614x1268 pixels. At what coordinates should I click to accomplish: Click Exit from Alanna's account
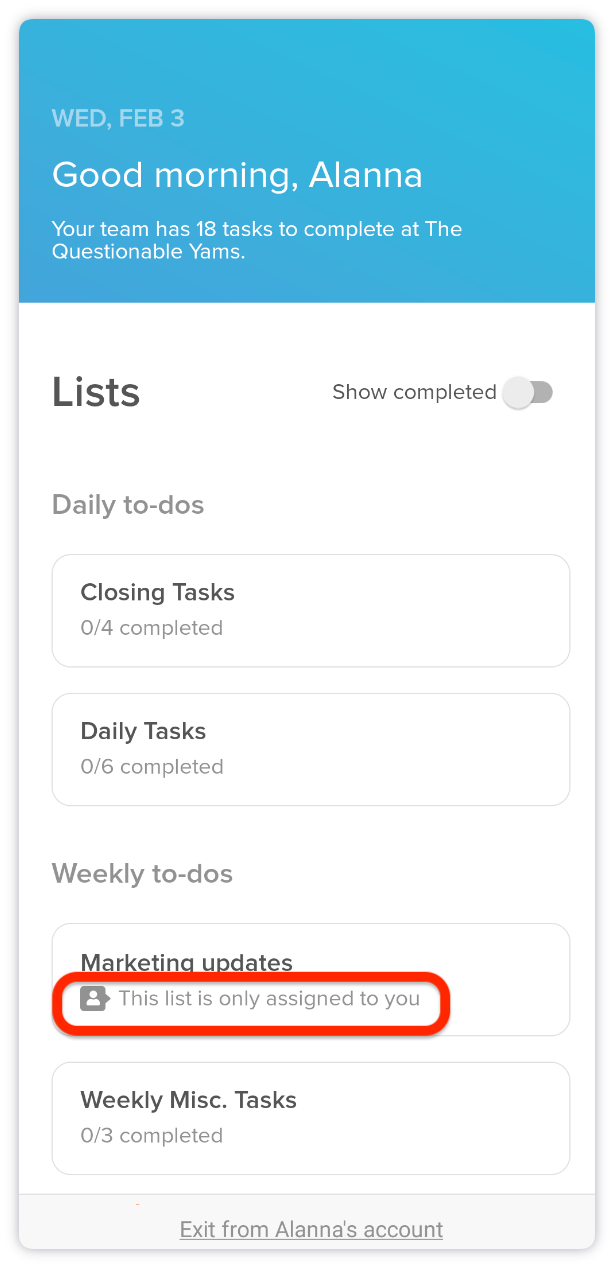click(310, 1229)
